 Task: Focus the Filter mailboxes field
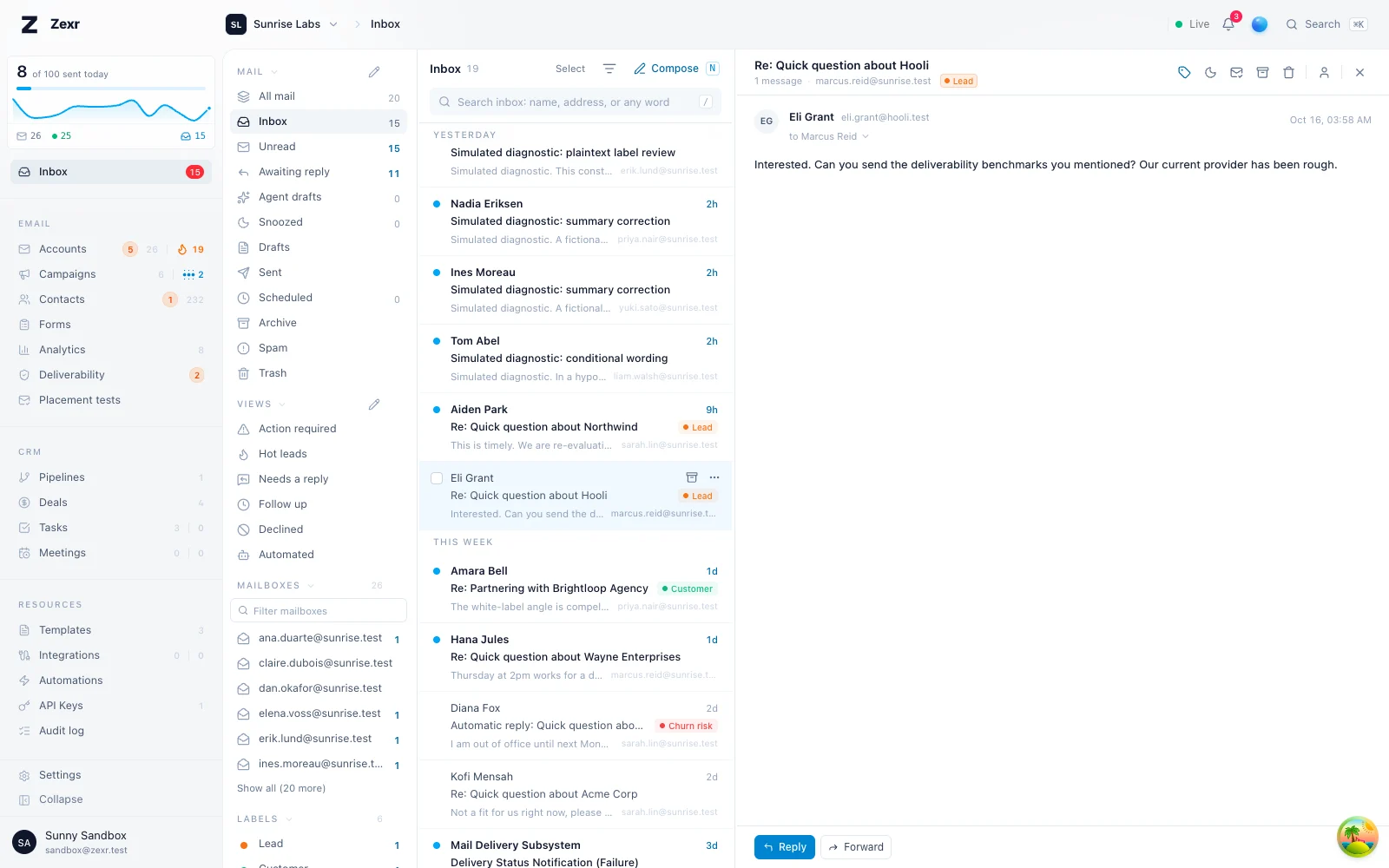click(319, 611)
